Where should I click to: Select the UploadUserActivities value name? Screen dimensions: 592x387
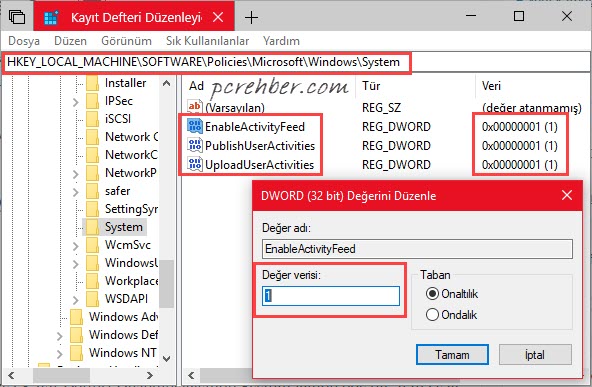(259, 165)
